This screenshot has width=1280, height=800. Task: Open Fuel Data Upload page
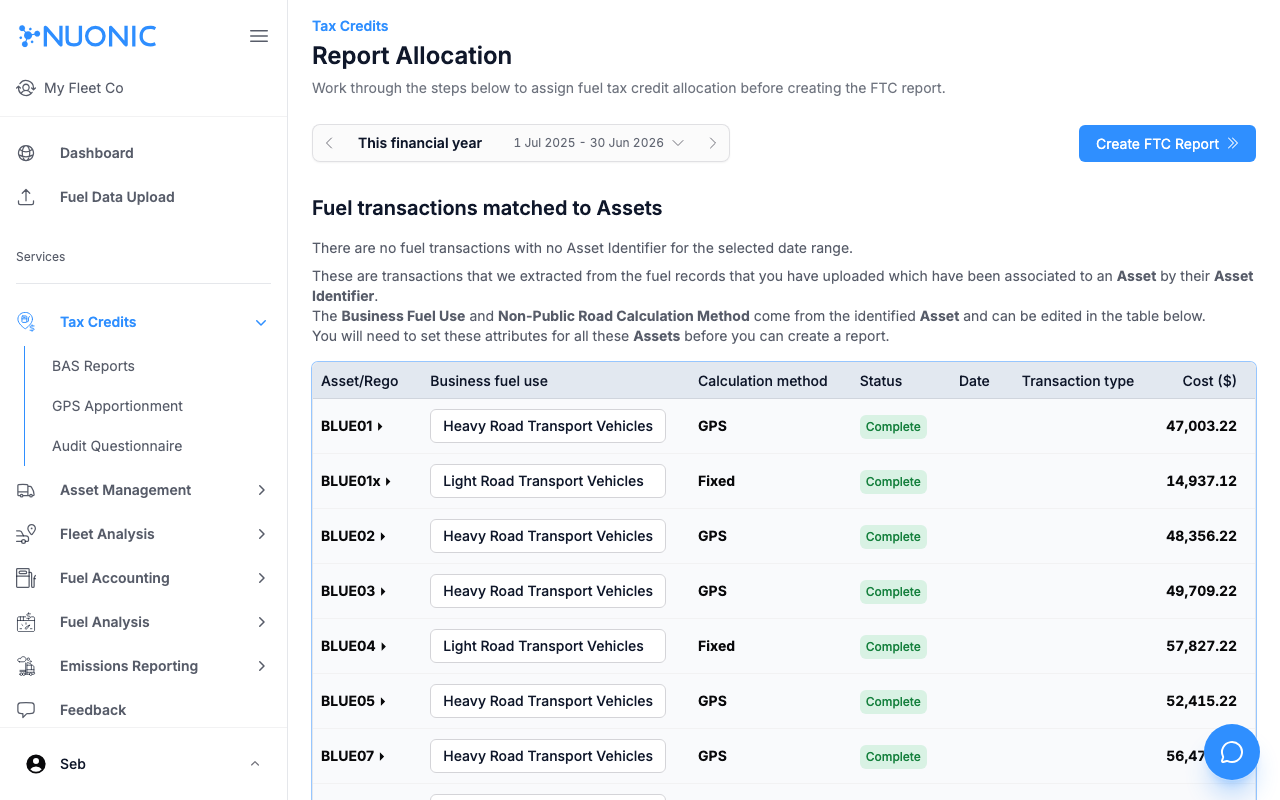[117, 197]
